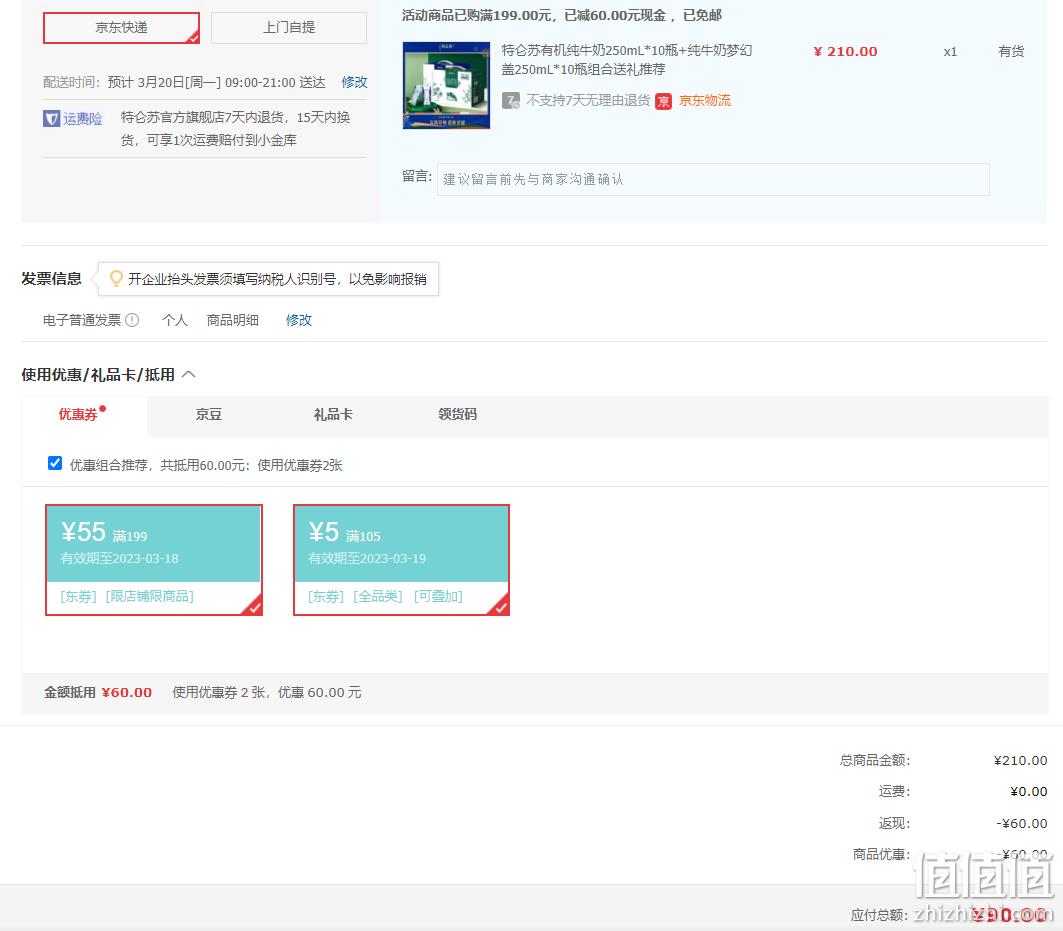Switch to the 礼品卡 tab
The width and height of the screenshot is (1063, 931).
(333, 414)
